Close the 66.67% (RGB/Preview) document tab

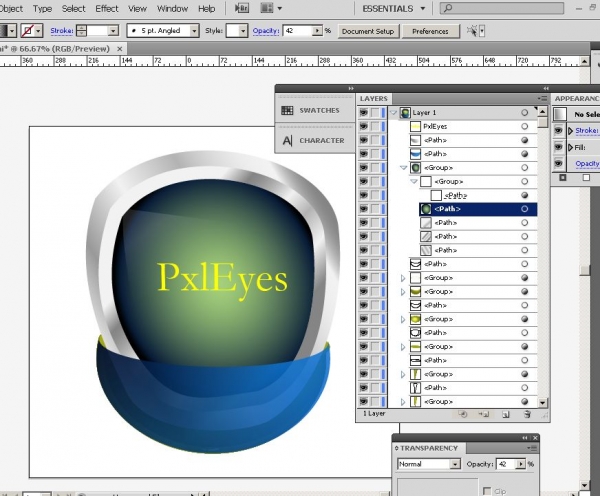click(x=120, y=49)
